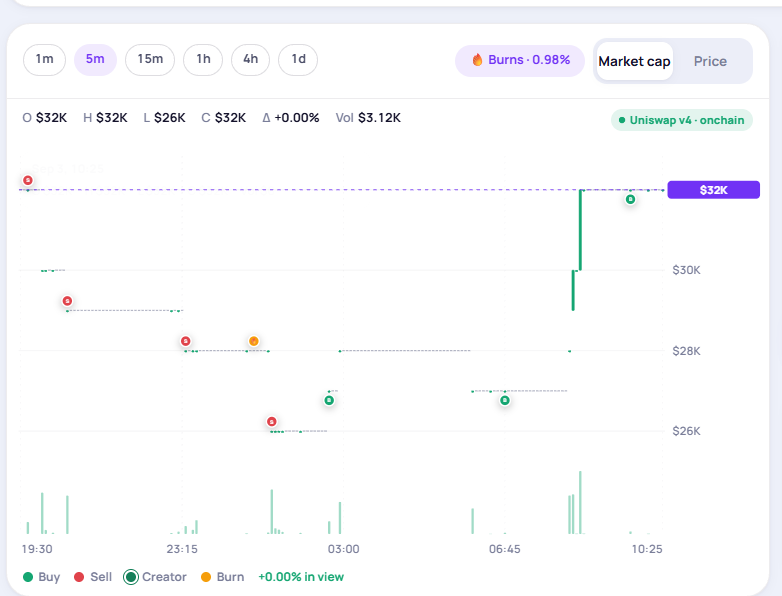Viewport: 782px width, 596px height.
Task: Switch chart to 15m interval
Action: 150,59
